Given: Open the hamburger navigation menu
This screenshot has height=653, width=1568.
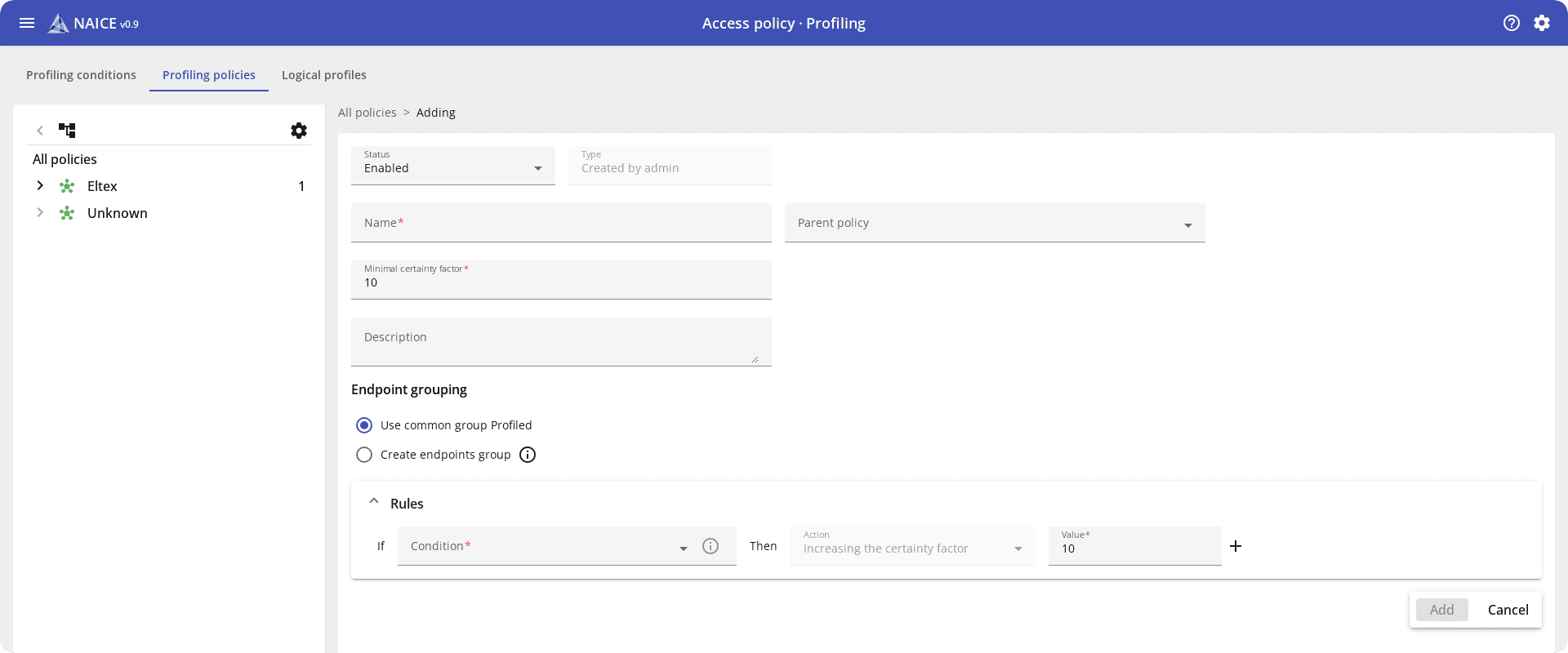Looking at the screenshot, I should 27,23.
